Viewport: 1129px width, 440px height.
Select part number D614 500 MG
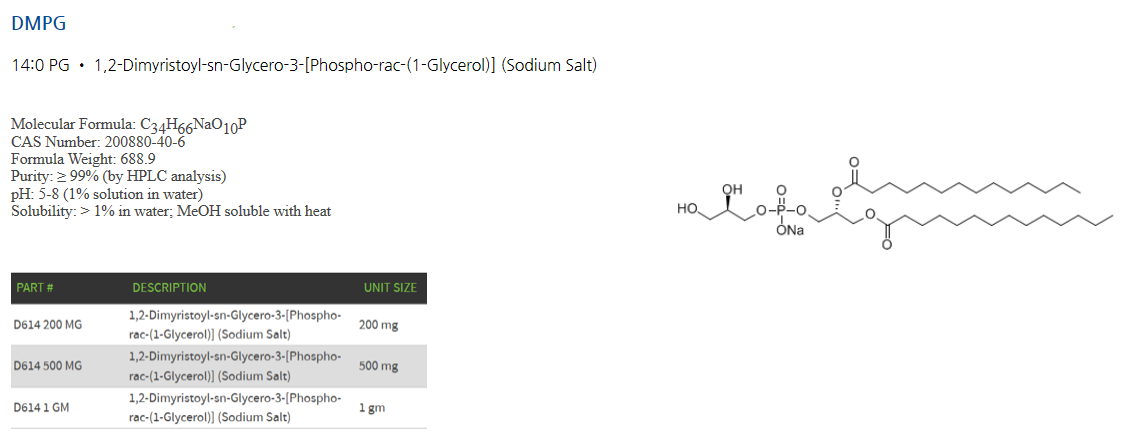[x=47, y=366]
